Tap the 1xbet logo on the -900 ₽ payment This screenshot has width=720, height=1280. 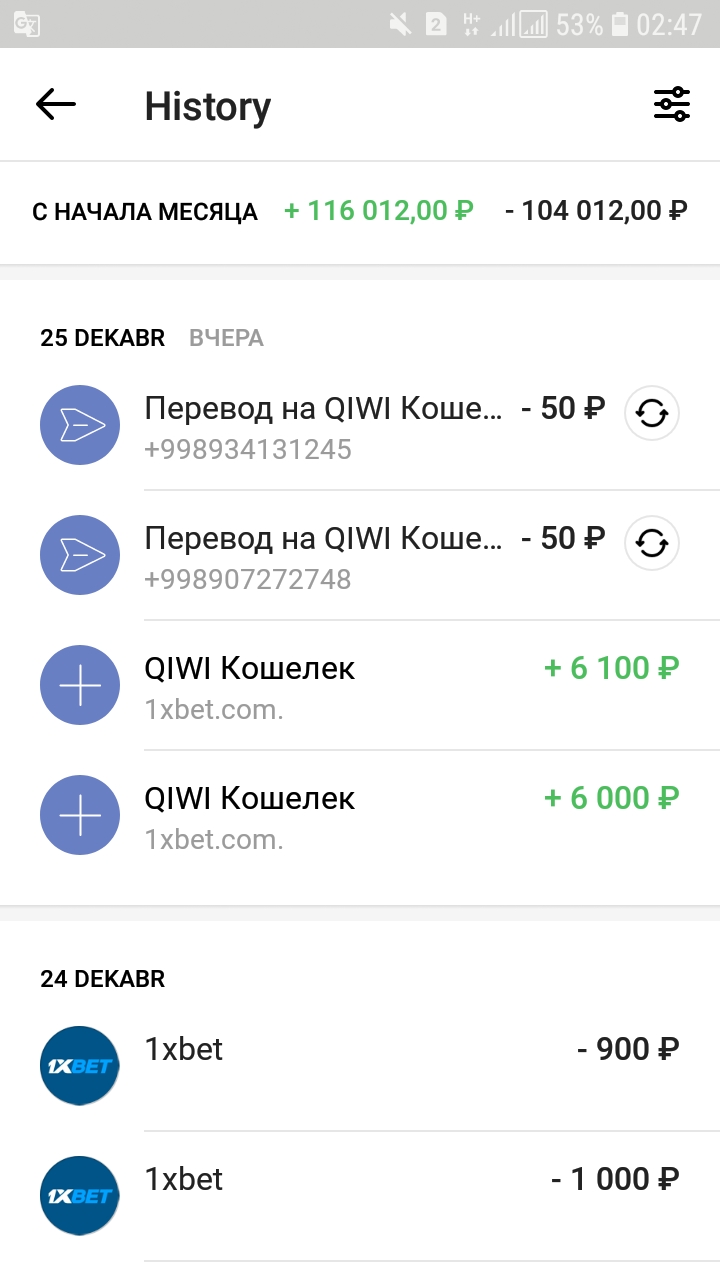(80, 1065)
